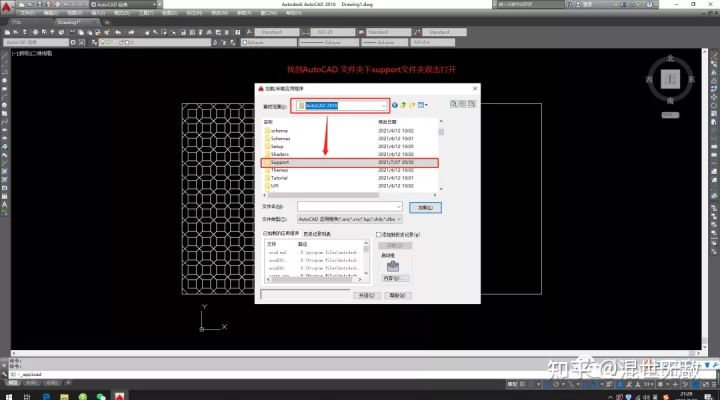Click the go back navigation icon
The width and height of the screenshot is (720, 400).
(x=396, y=105)
